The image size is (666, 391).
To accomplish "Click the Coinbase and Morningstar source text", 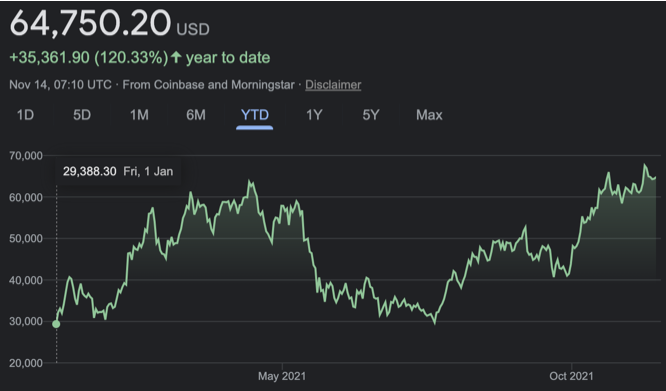I will point(224,84).
